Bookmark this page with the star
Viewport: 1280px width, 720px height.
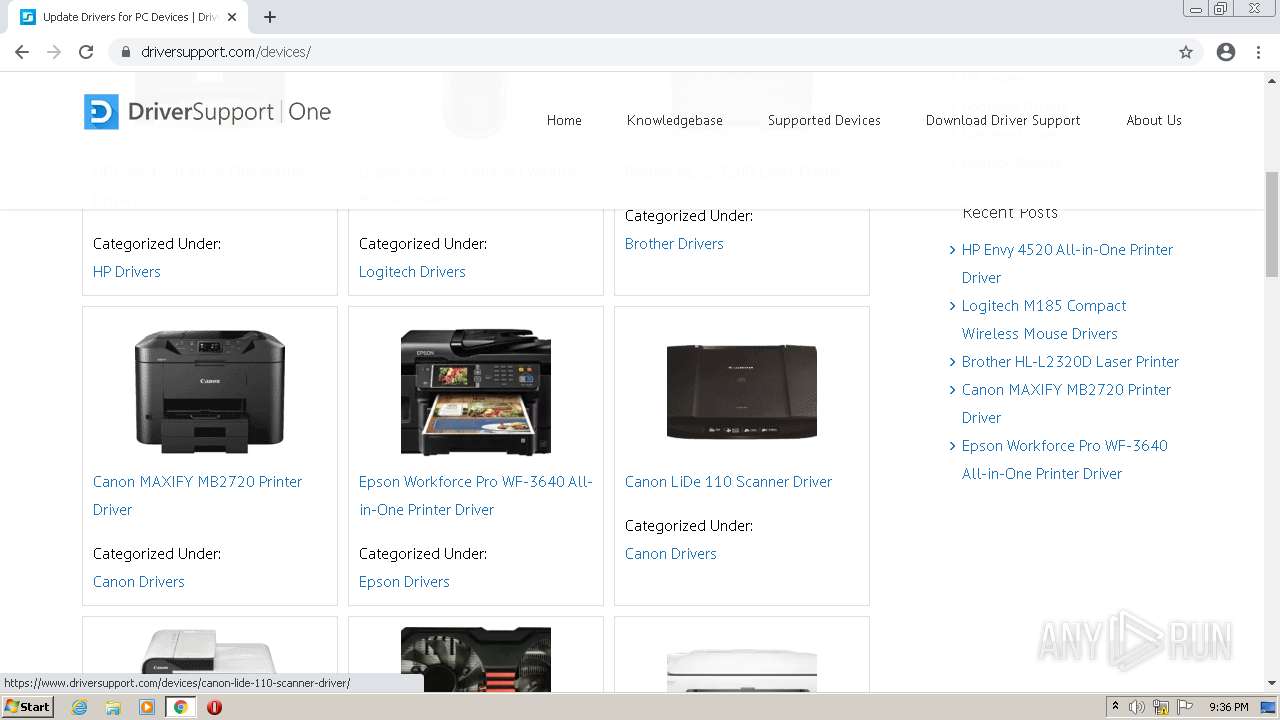tap(1186, 52)
